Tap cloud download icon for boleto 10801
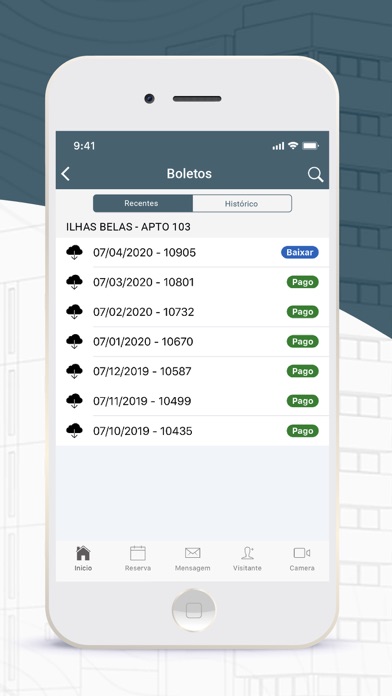The height and width of the screenshot is (696, 392). click(x=74, y=282)
